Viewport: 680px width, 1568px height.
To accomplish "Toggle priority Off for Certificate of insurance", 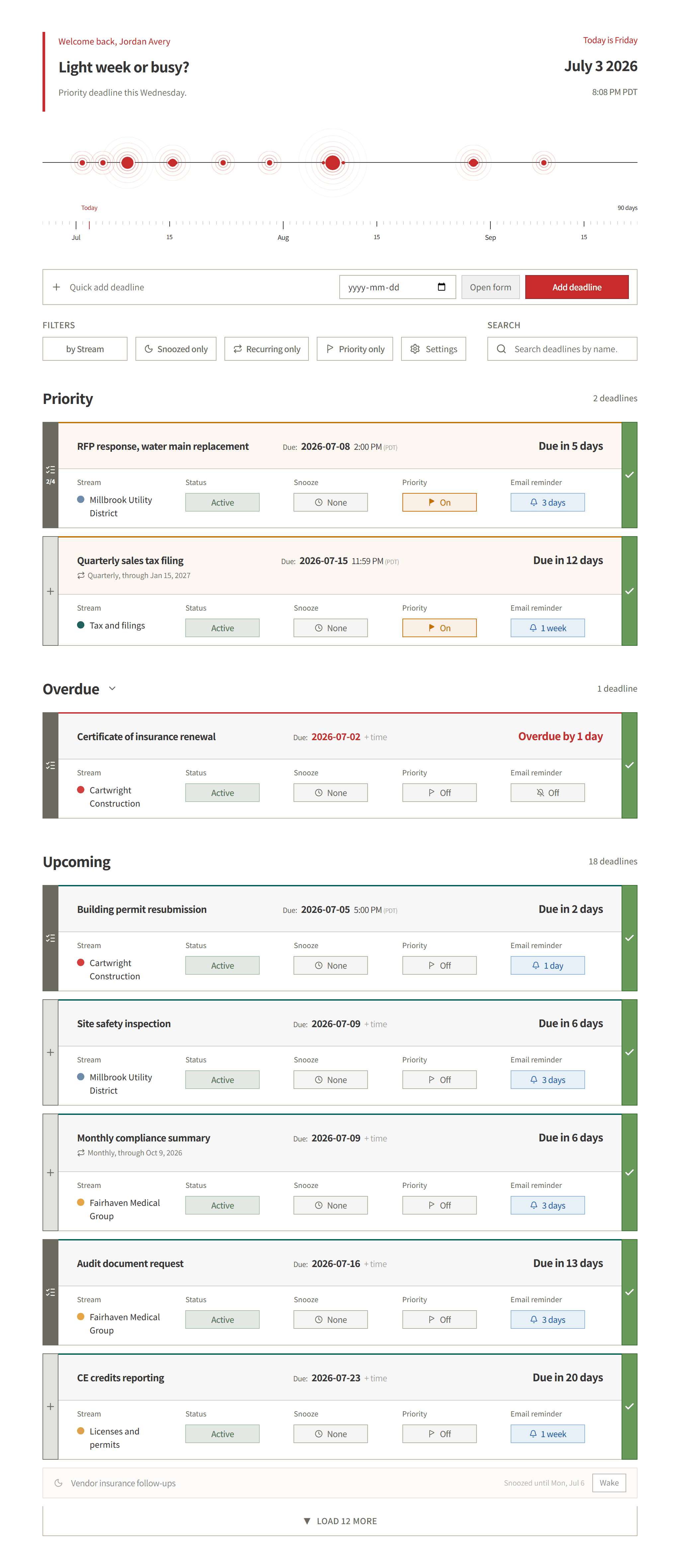I will coord(439,793).
